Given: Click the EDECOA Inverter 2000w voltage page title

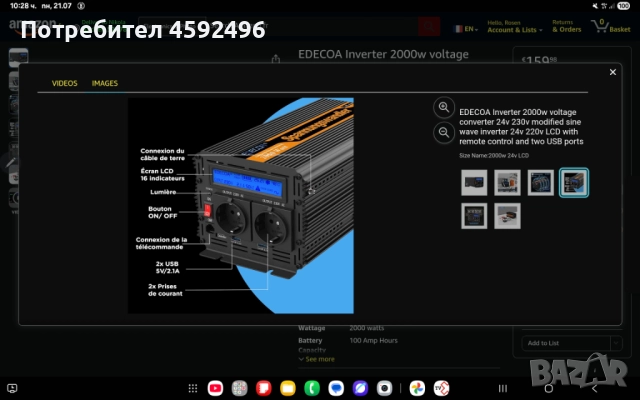Looking at the screenshot, I should point(383,54).
